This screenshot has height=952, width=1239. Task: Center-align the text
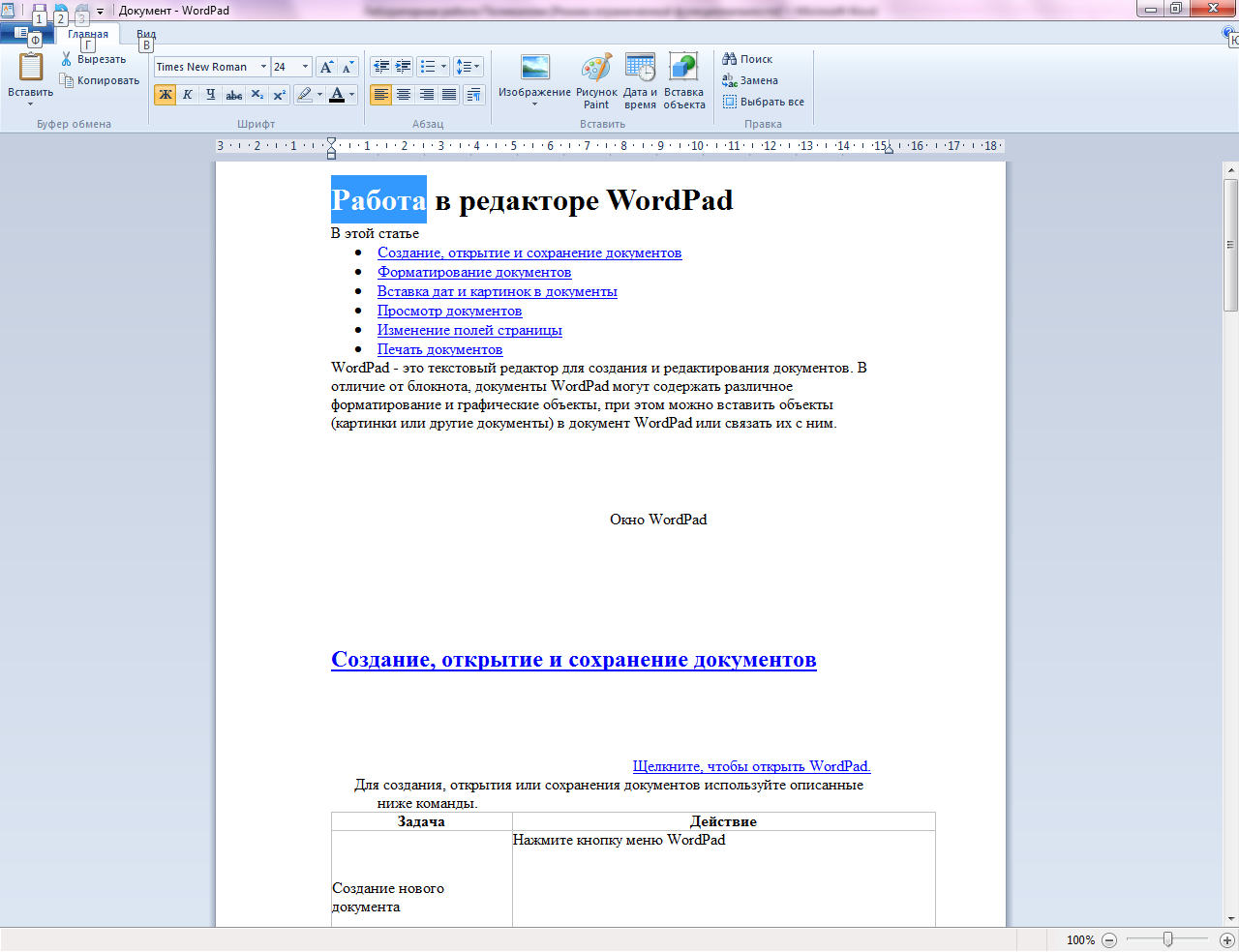click(404, 95)
